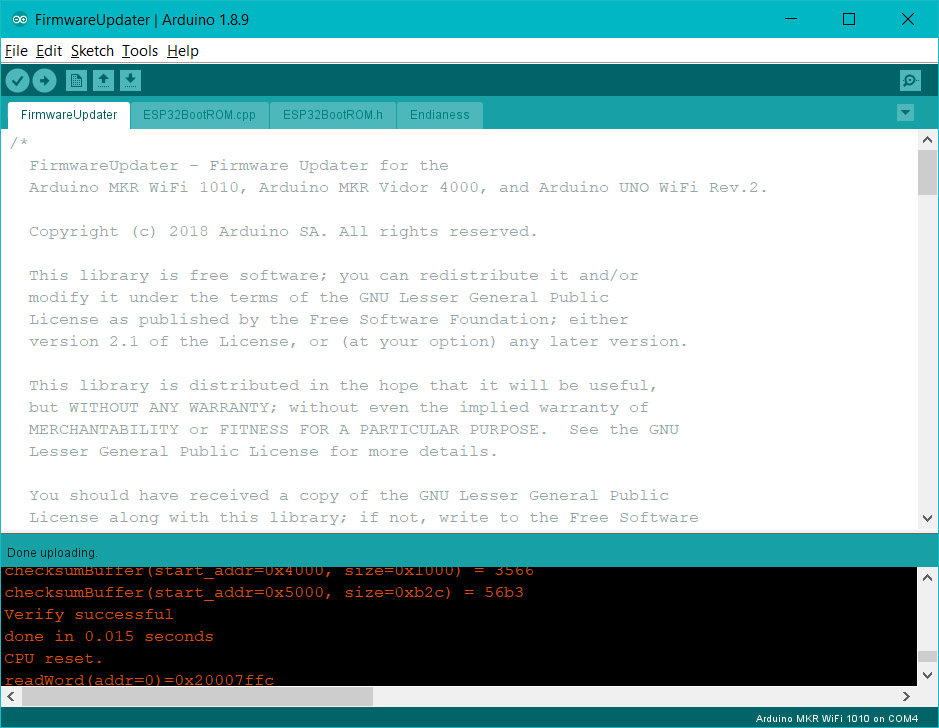Viewport: 939px width, 728px height.
Task: Click the console scrollbar down arrow
Action: pyautogui.click(x=927, y=675)
